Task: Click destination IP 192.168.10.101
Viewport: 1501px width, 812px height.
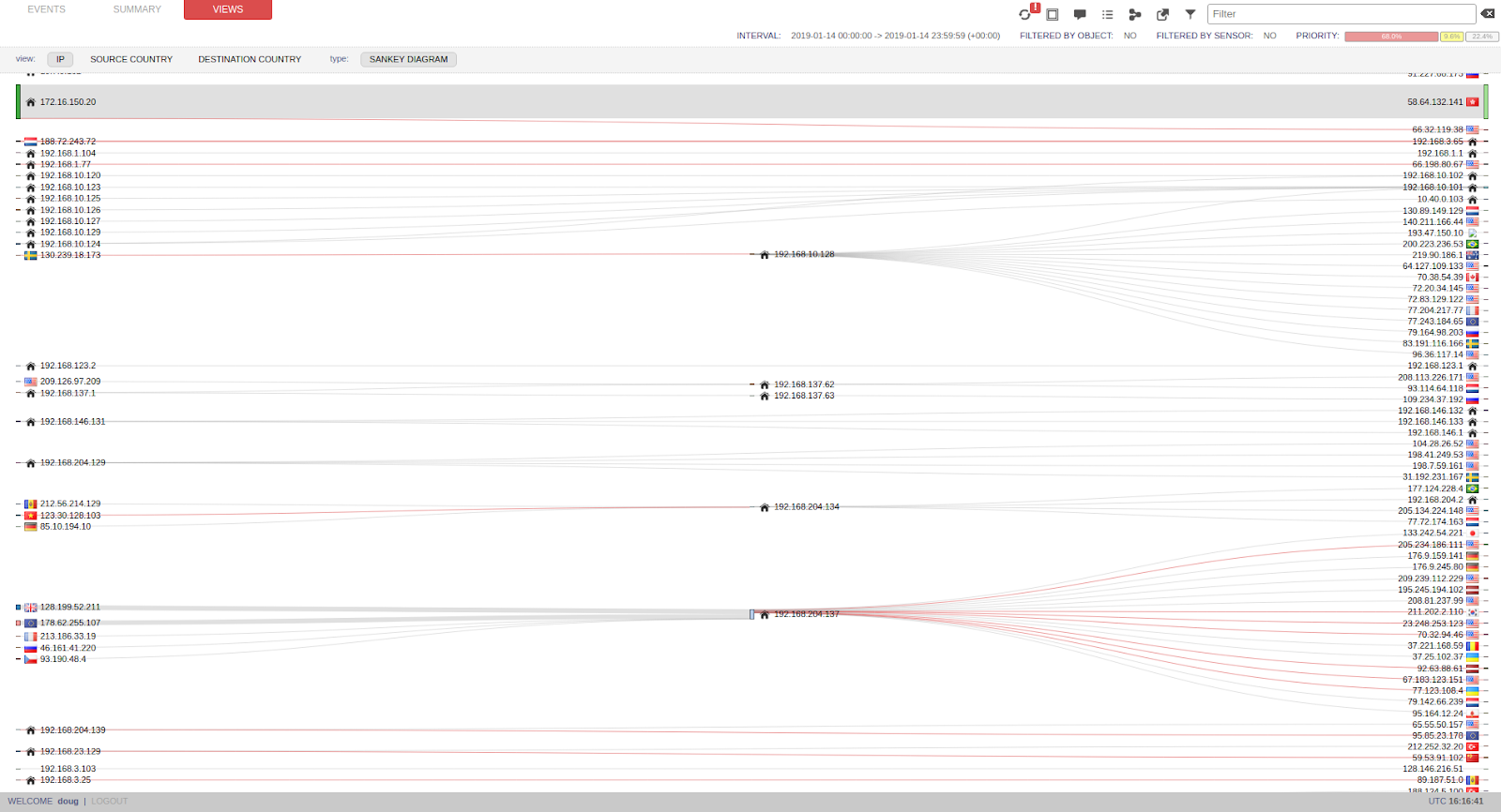Action: point(1433,188)
